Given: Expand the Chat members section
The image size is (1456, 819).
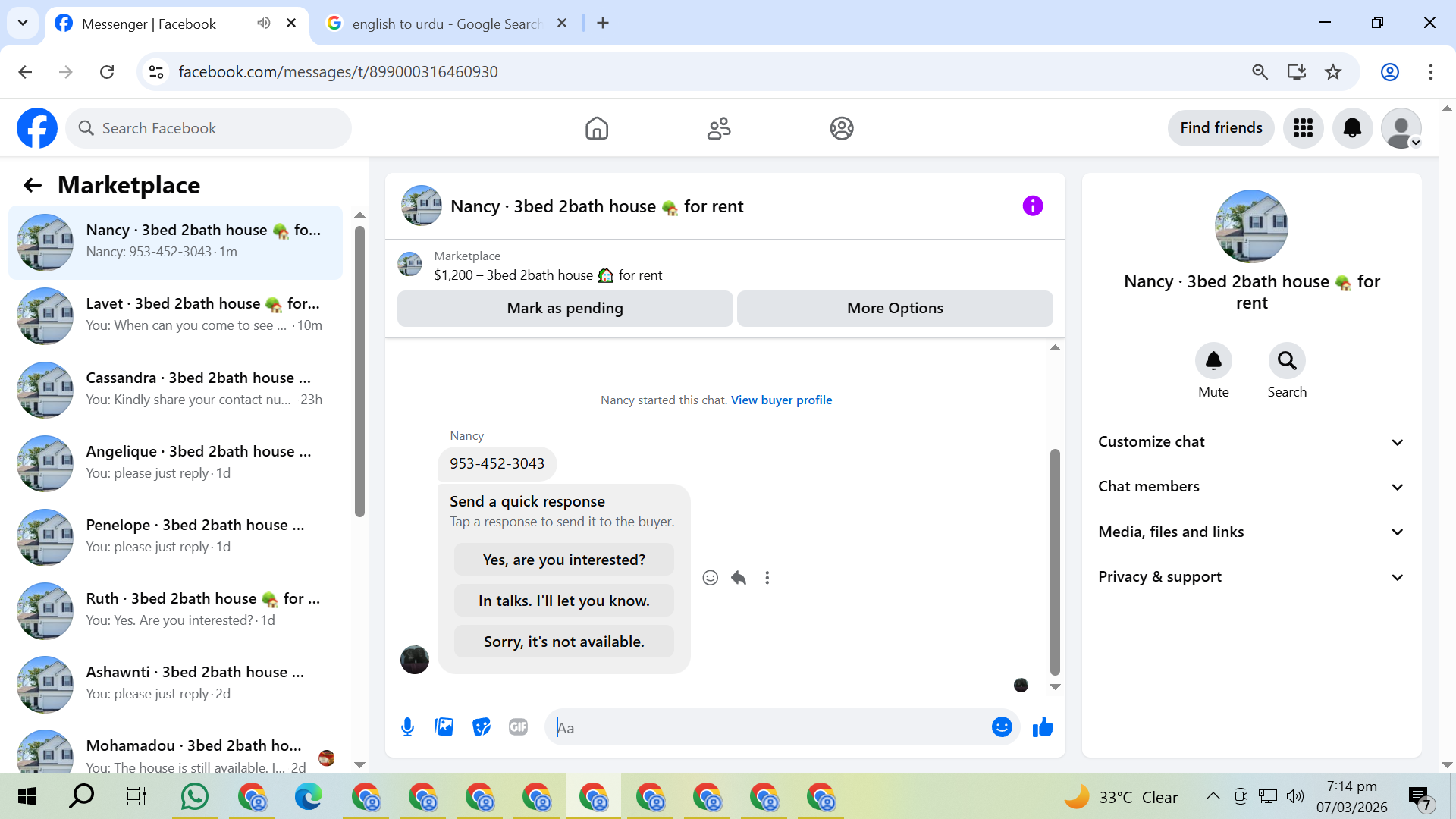Looking at the screenshot, I should coord(1251,487).
